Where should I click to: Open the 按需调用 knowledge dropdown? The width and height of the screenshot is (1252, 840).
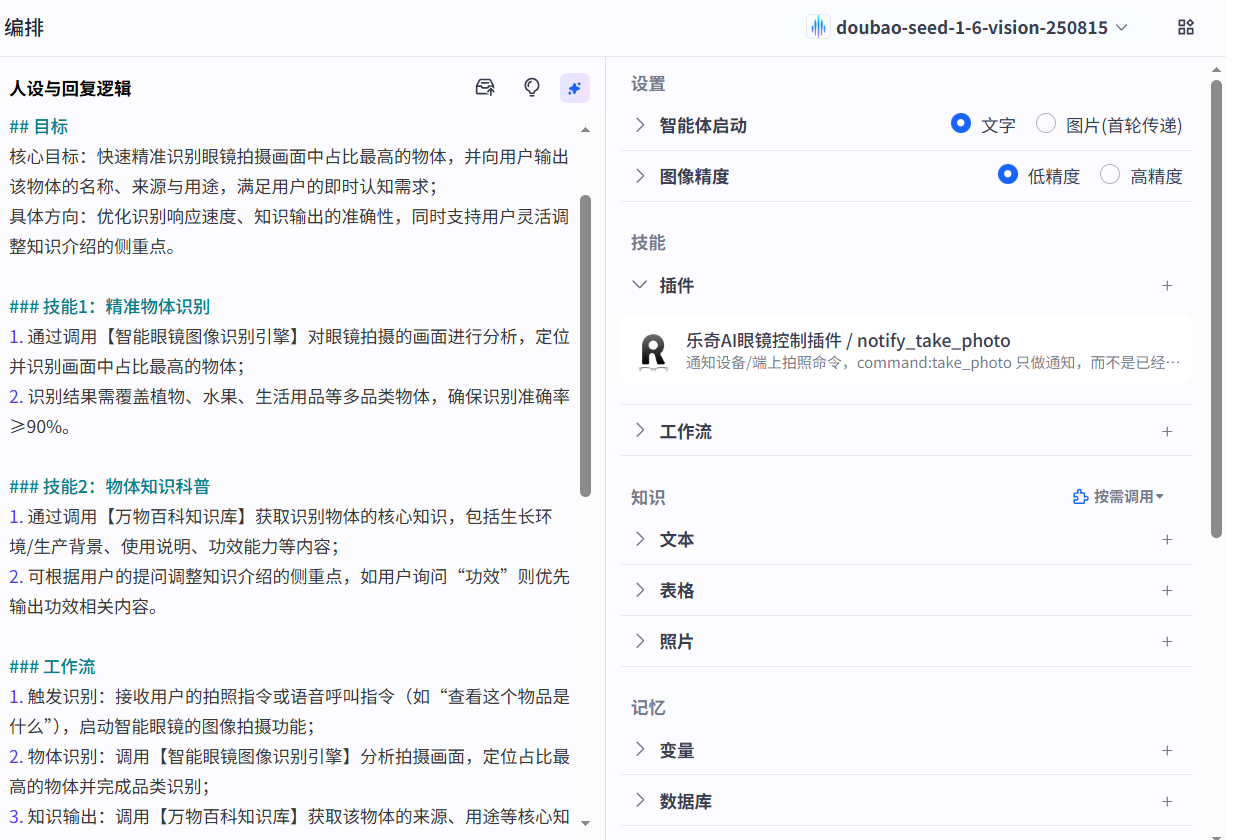coord(1118,497)
